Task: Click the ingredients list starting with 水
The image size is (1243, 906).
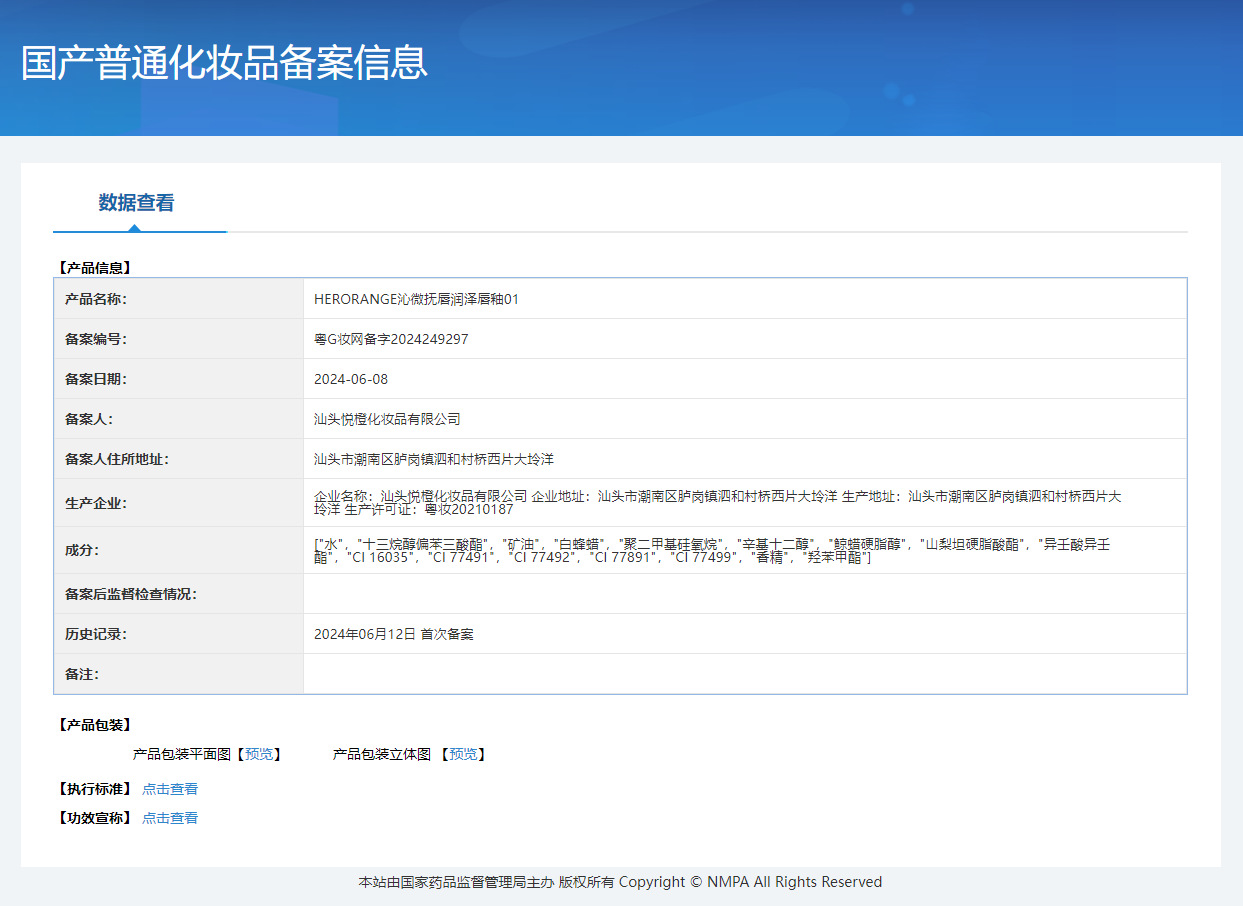Action: point(712,550)
